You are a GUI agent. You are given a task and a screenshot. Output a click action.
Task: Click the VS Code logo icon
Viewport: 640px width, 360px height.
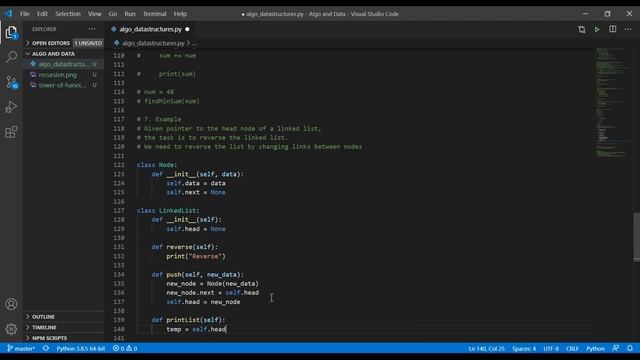point(8,13)
